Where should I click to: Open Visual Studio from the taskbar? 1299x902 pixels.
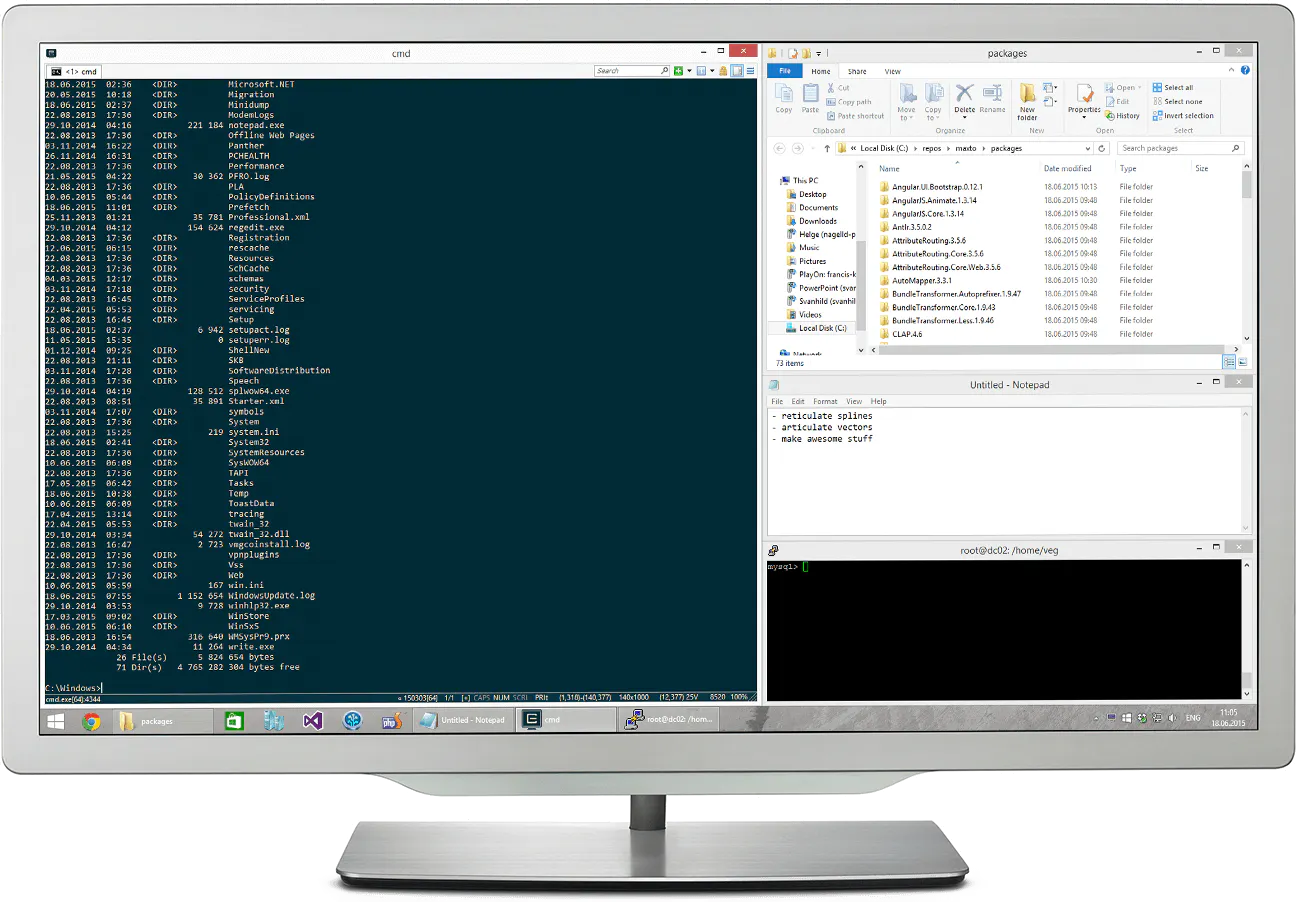tap(312, 720)
